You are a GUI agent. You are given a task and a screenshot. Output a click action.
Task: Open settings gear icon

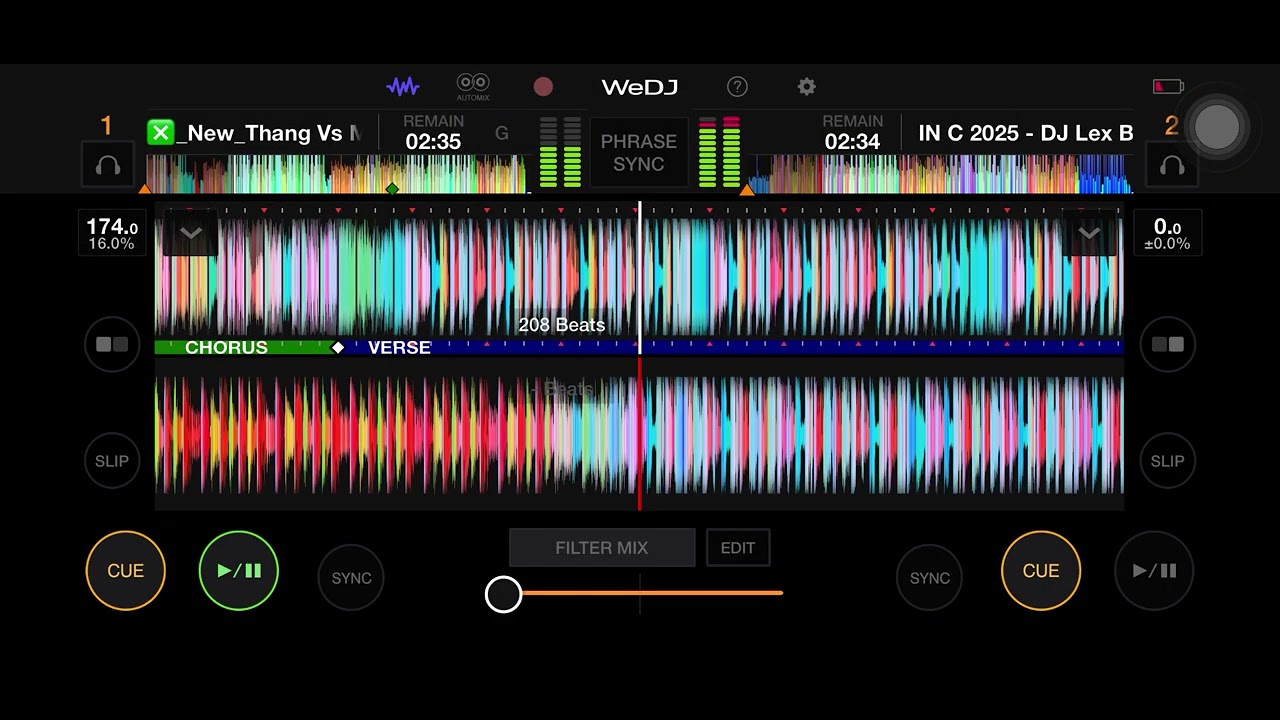coord(807,87)
